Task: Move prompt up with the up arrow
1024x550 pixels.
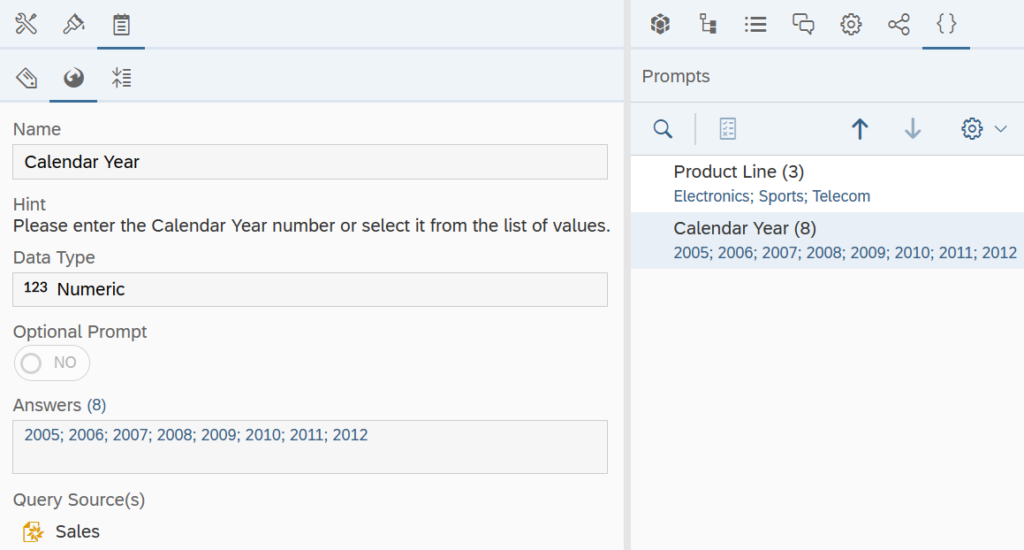Action: click(860, 129)
